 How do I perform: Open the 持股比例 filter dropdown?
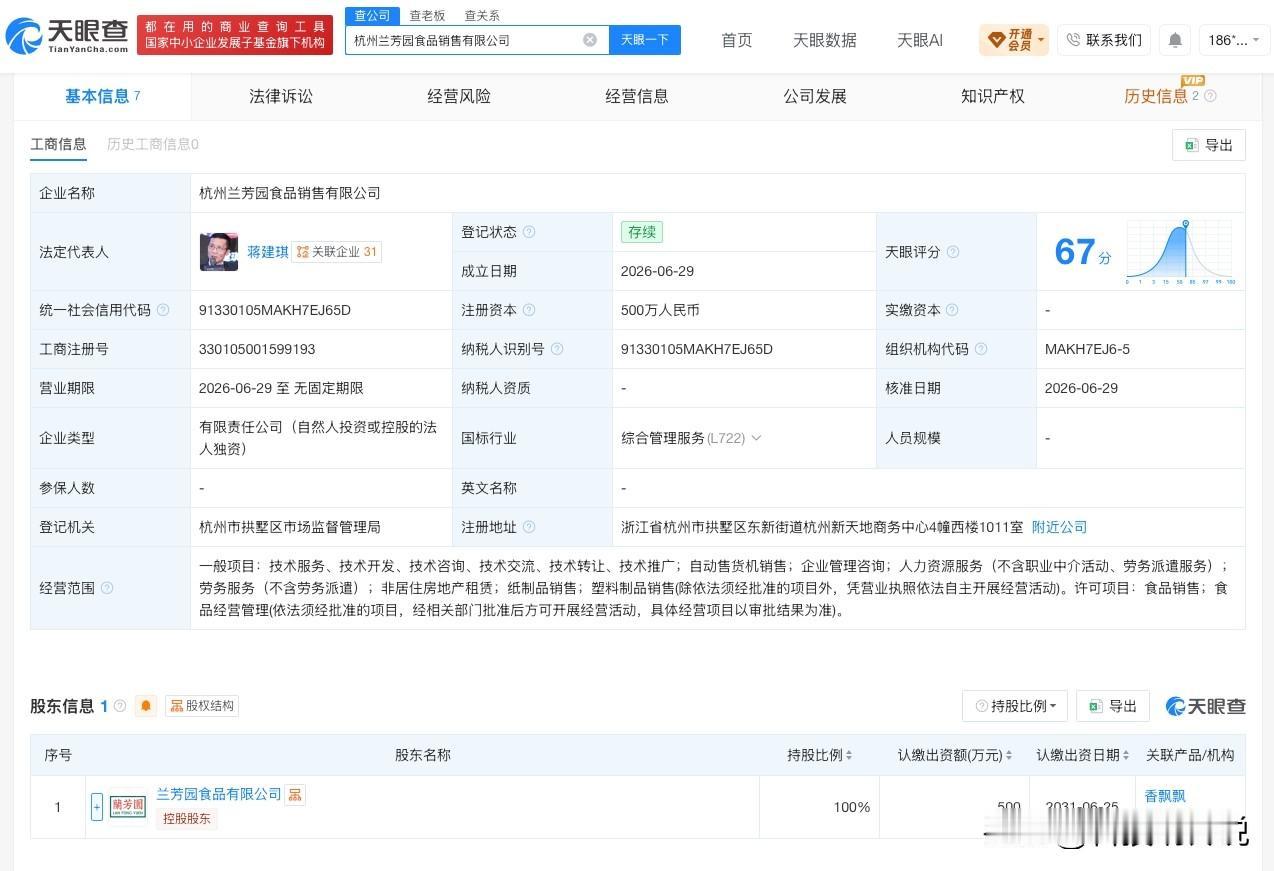click(x=1015, y=706)
